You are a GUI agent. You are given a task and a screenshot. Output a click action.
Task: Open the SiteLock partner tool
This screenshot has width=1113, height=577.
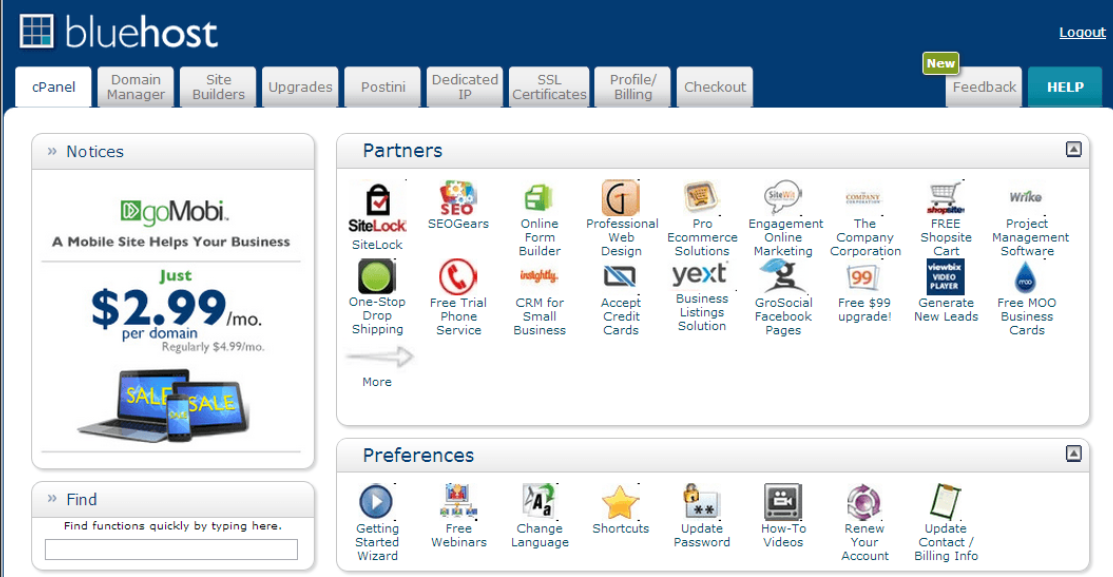[377, 200]
